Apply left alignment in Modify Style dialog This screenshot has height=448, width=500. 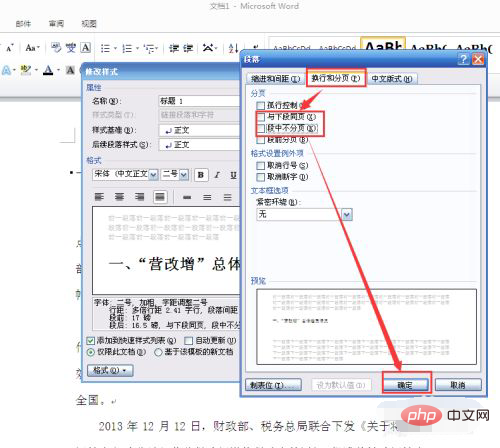(99, 197)
